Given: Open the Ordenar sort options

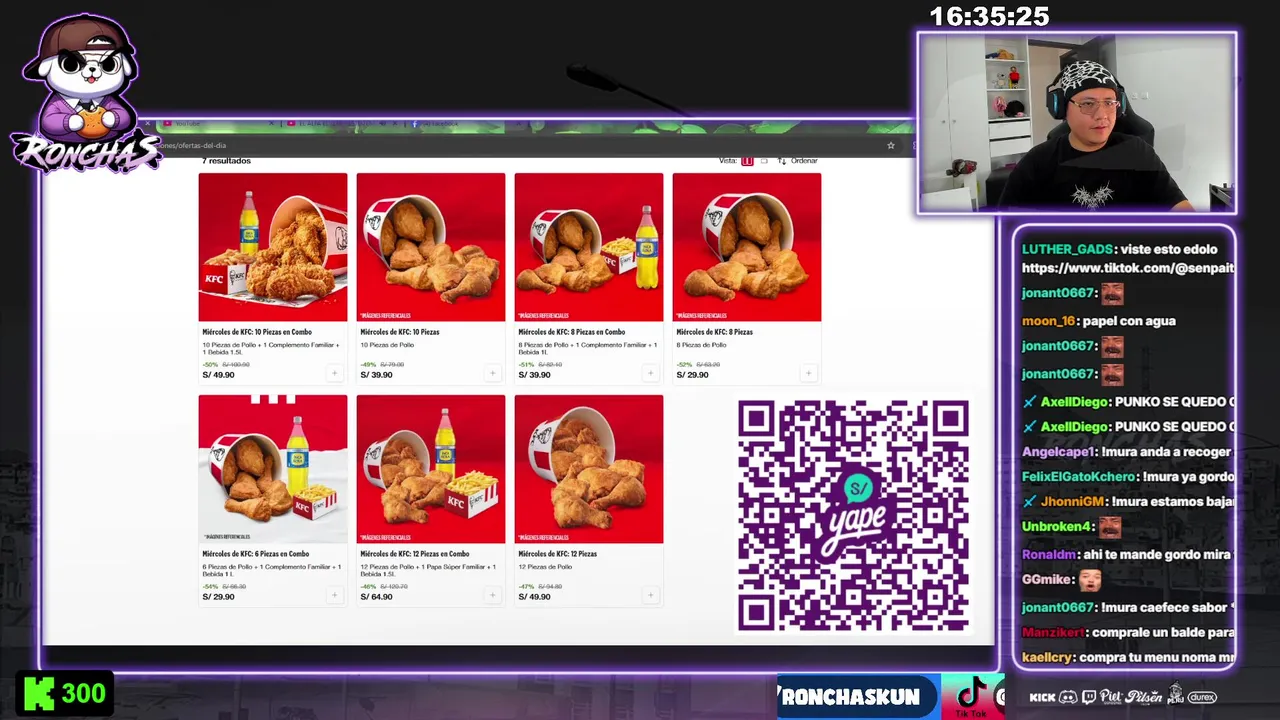Looking at the screenshot, I should click(x=798, y=161).
